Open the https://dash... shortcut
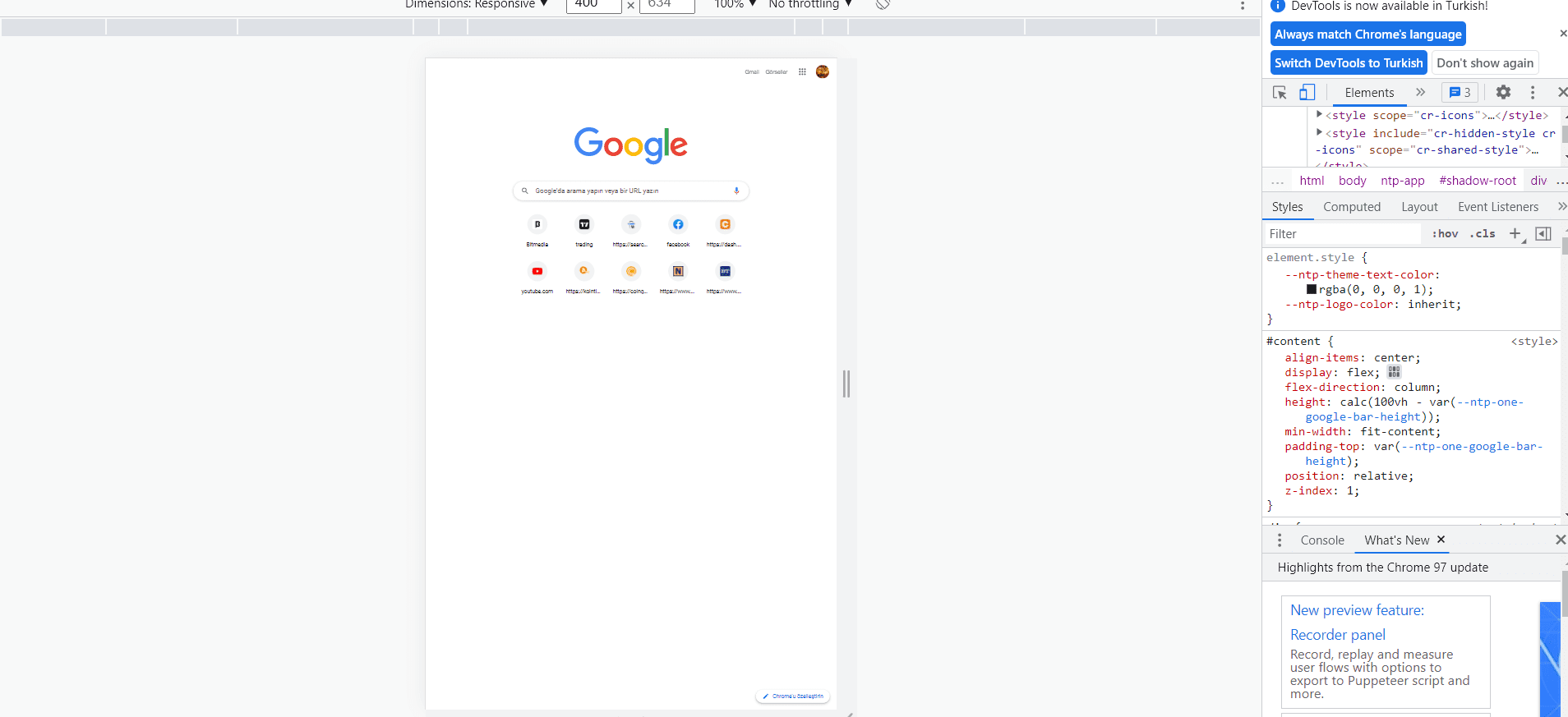Viewport: 1568px width, 717px height. click(x=725, y=231)
